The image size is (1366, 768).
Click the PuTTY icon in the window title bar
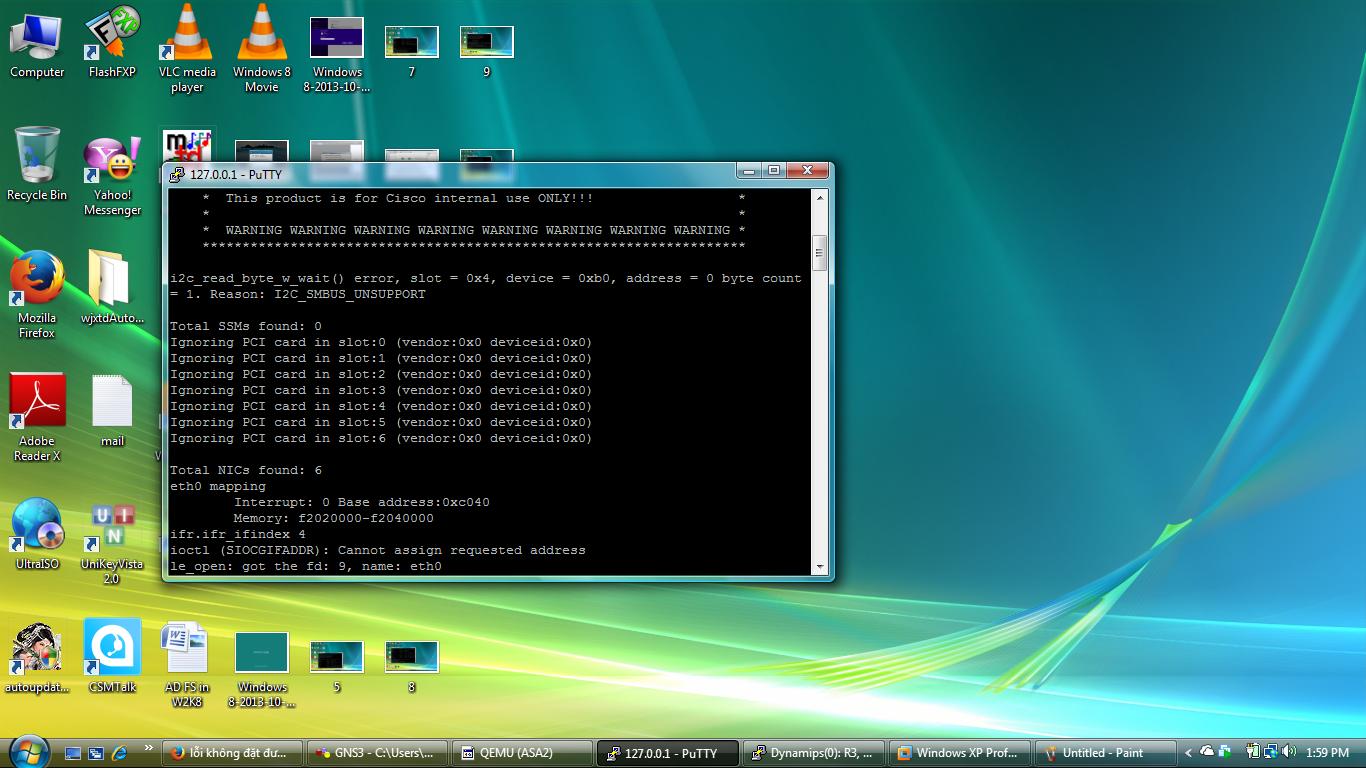(177, 175)
